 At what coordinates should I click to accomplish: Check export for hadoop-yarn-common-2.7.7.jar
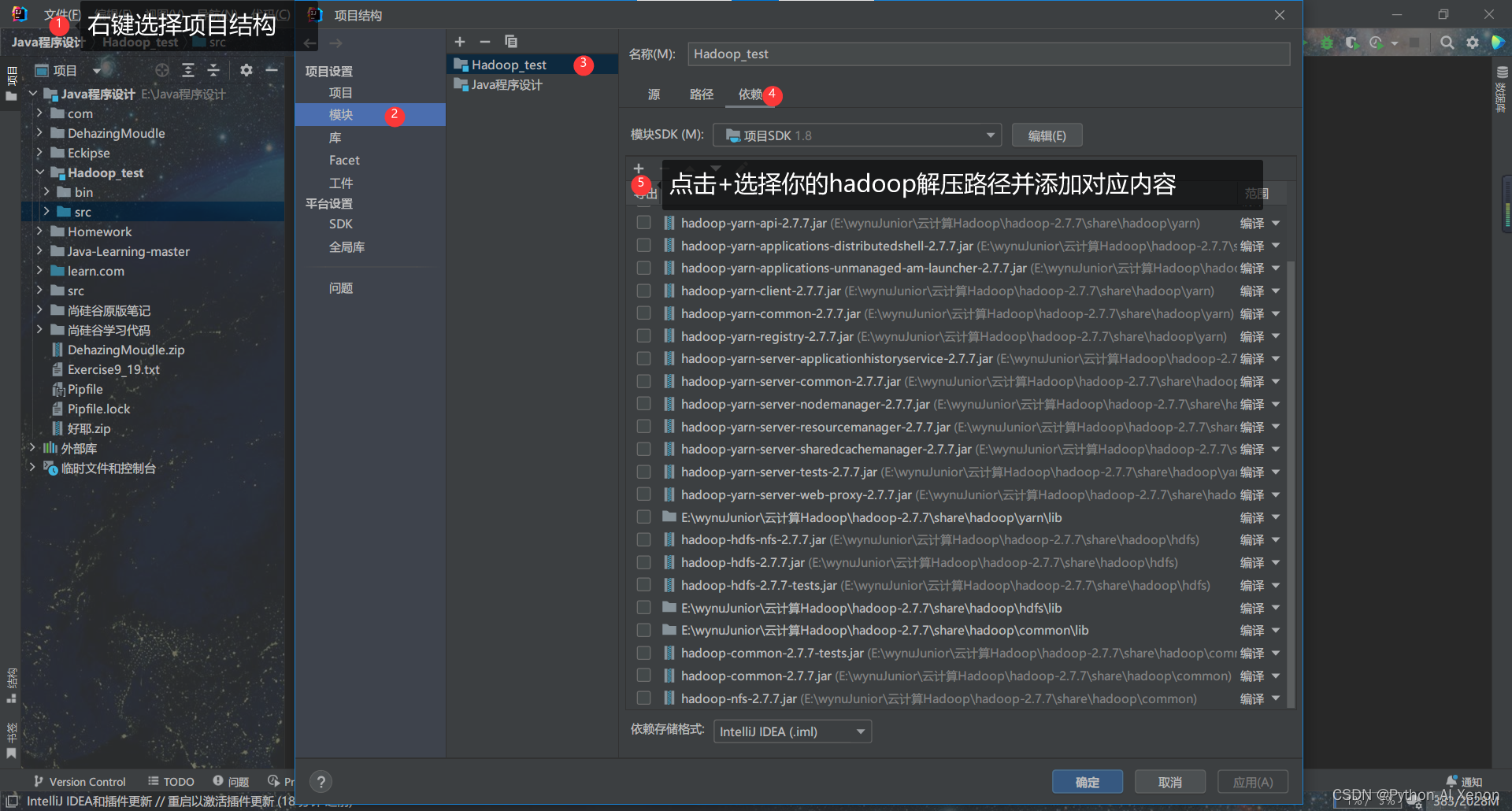(x=643, y=313)
